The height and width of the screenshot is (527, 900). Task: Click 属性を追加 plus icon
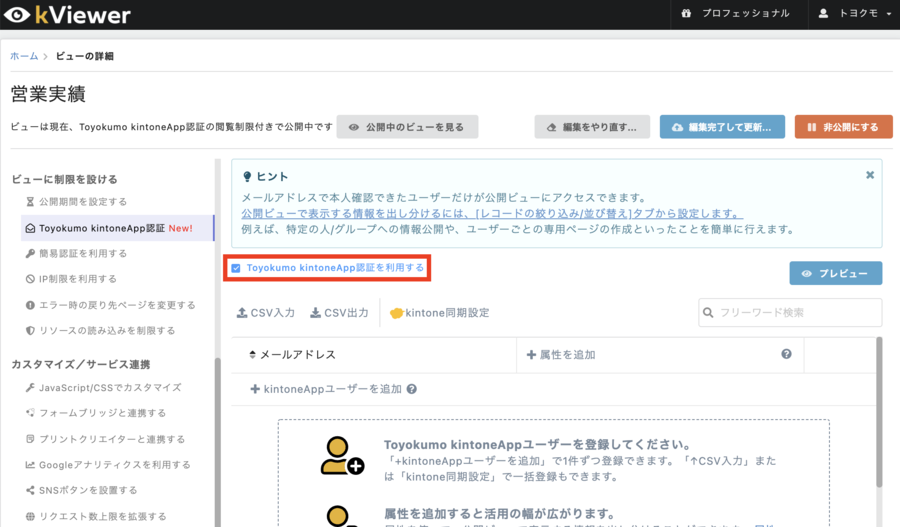coord(531,355)
